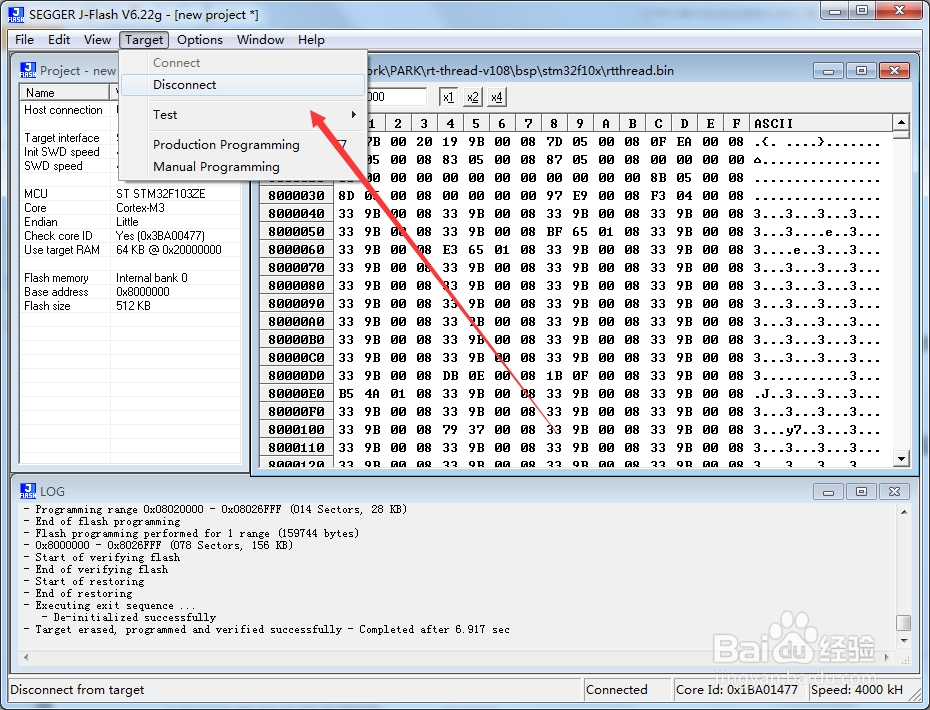Viewport: 930px width, 710px height.
Task: Click hex viewer scrollbar down arrow
Action: point(901,458)
